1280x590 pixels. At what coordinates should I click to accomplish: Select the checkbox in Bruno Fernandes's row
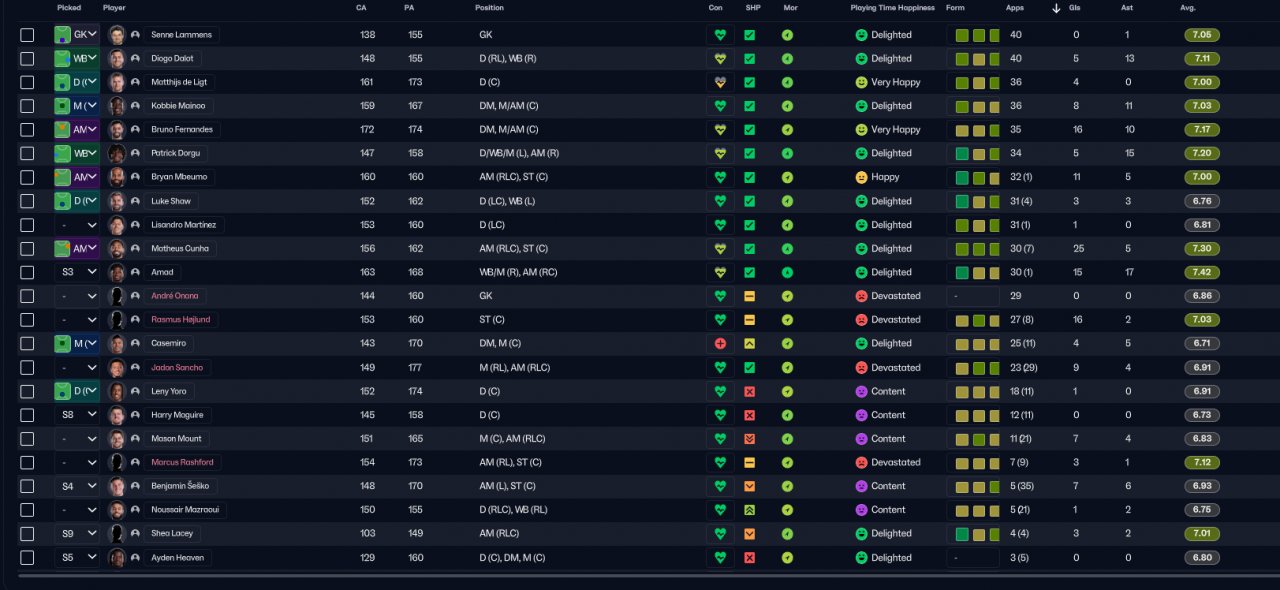[x=27, y=129]
